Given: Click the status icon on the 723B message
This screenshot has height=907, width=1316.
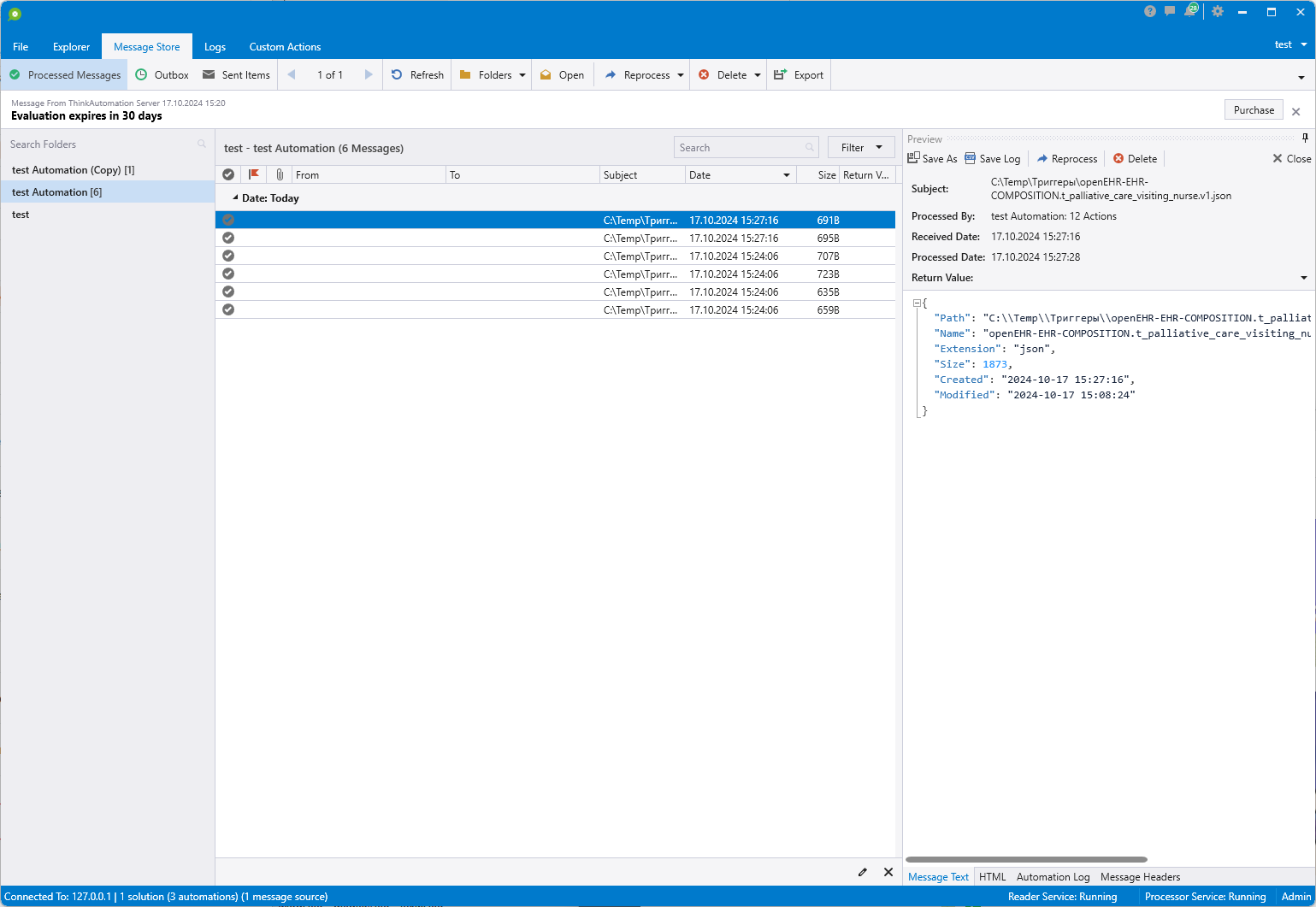Looking at the screenshot, I should [x=228, y=274].
